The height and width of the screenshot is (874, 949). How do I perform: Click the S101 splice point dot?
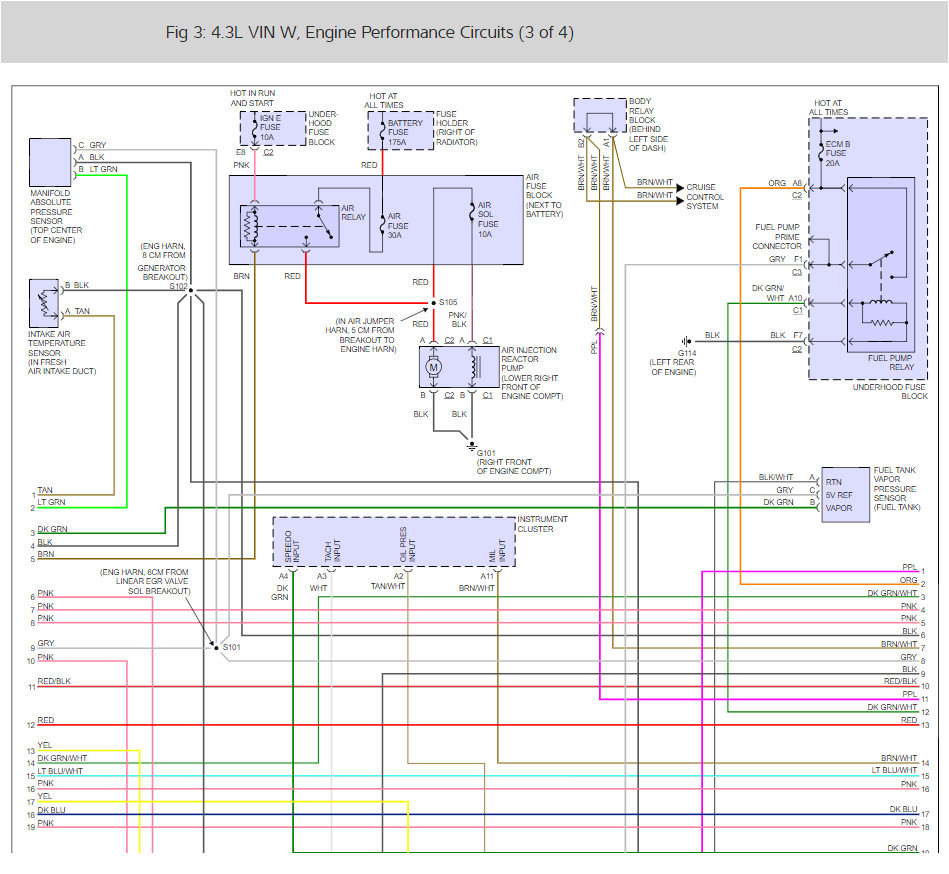tap(217, 647)
